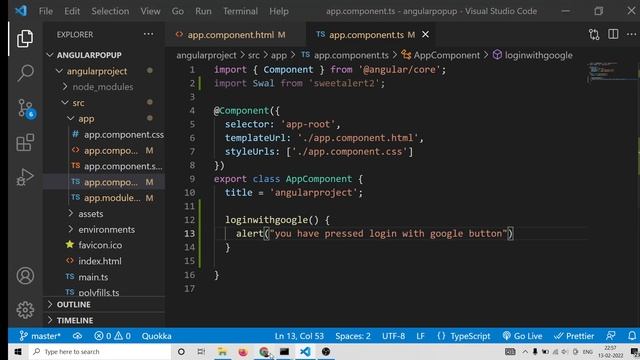Screen dimensions: 640x360
Task: Open index.html in explorer
Action: tap(100, 261)
